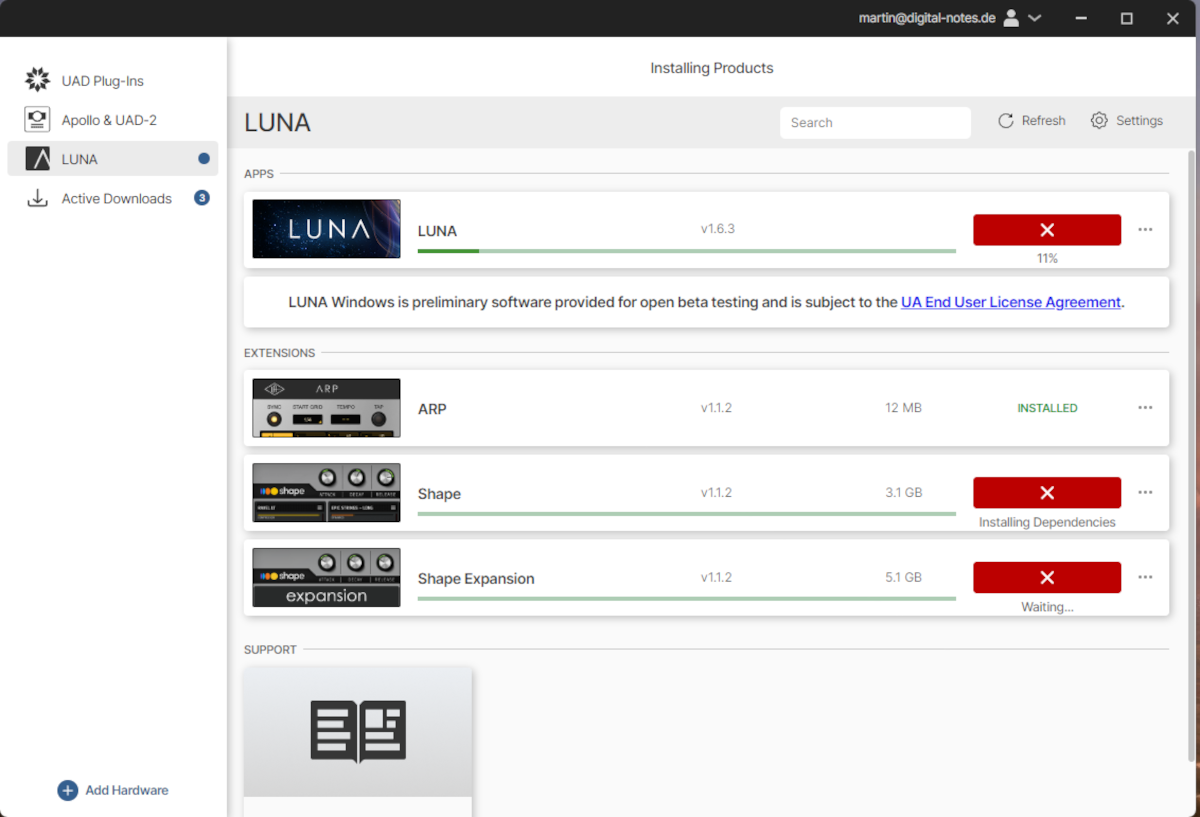Viewport: 1200px width, 817px height.
Task: Click the Shape Expansion thumbnail
Action: (326, 578)
